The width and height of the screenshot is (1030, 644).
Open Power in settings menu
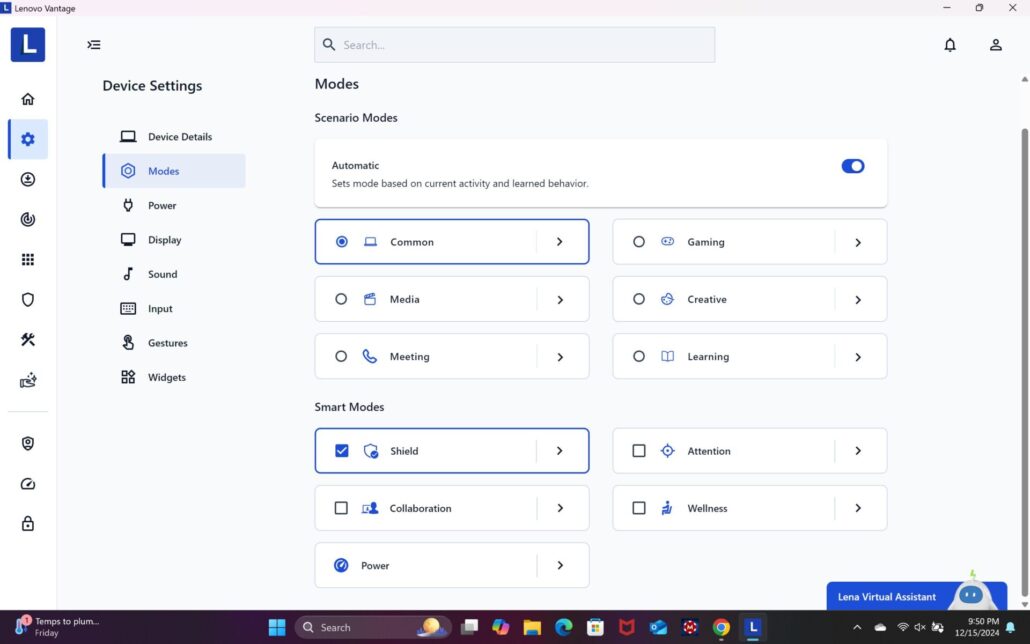pos(174,206)
